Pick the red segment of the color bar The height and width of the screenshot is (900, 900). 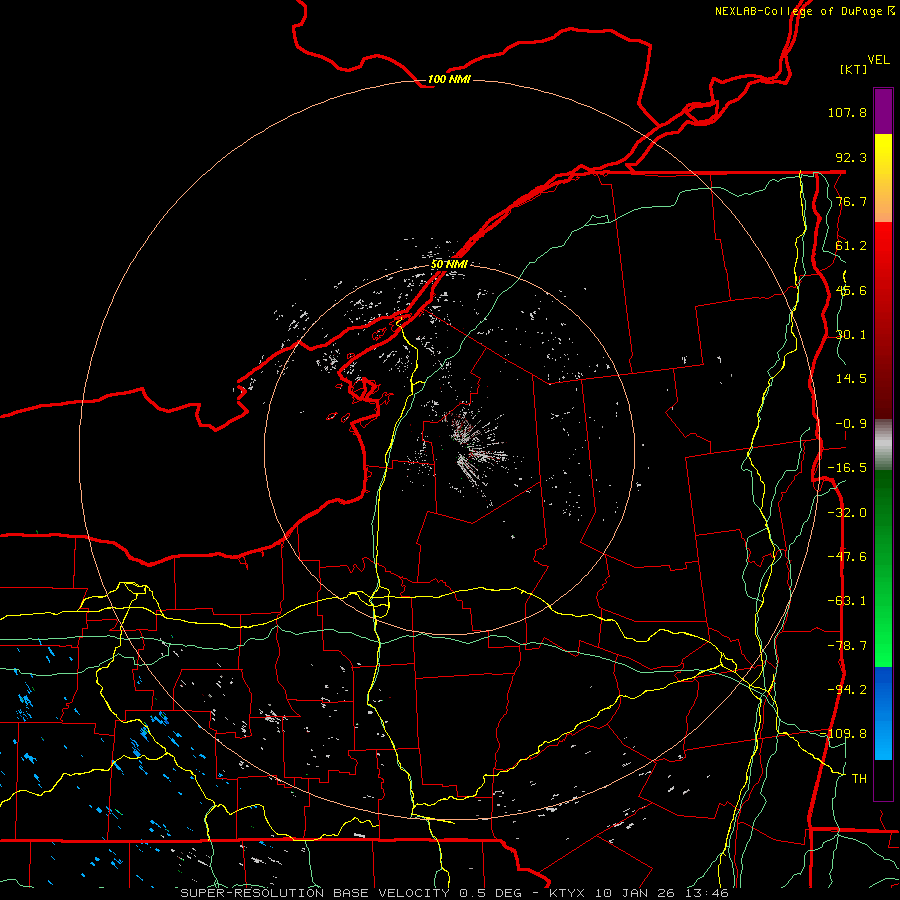(x=883, y=320)
